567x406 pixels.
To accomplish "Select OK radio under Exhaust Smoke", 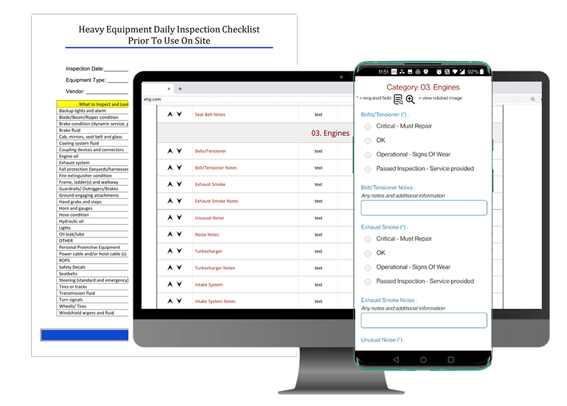I will pos(368,253).
